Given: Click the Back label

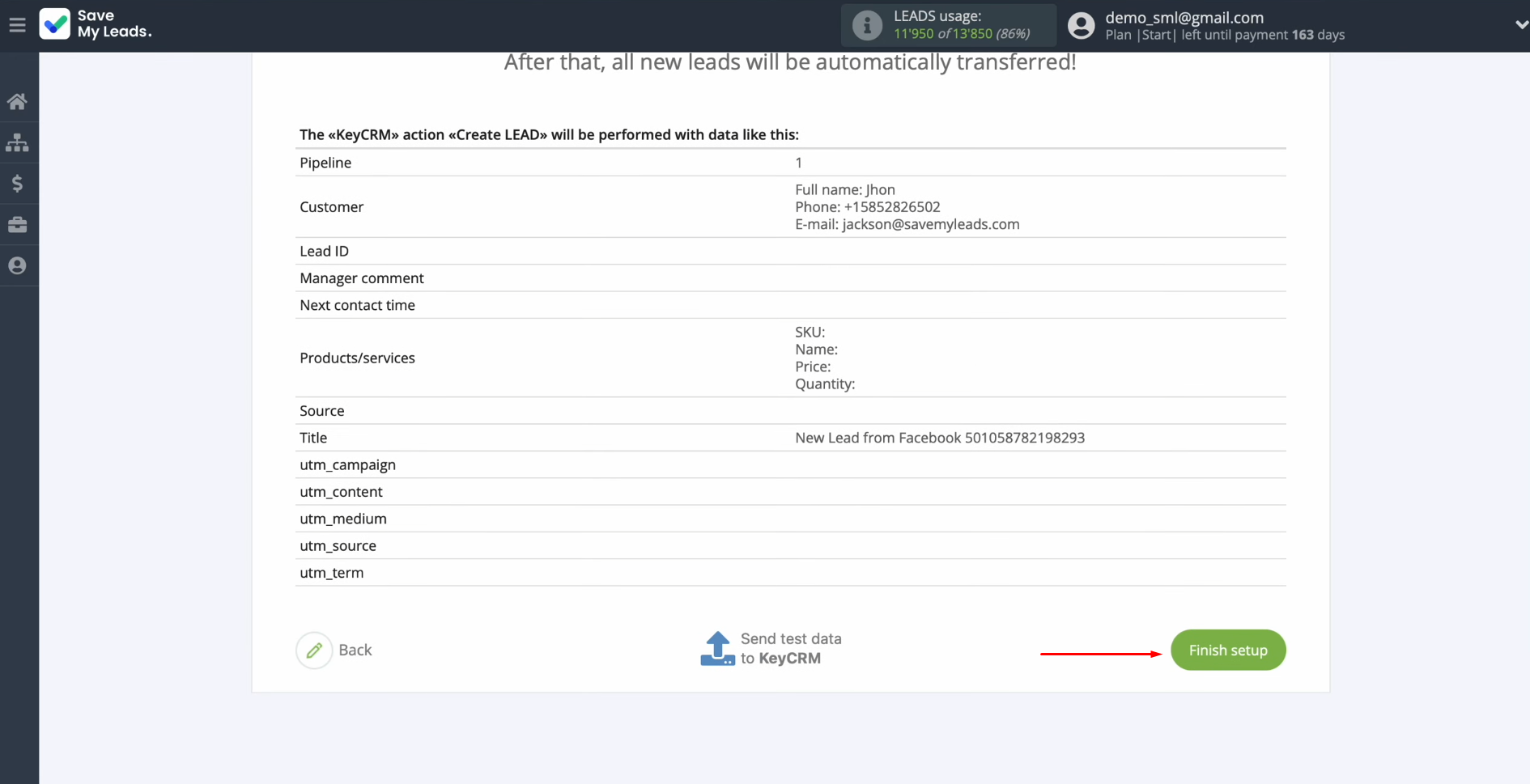Looking at the screenshot, I should pos(355,650).
